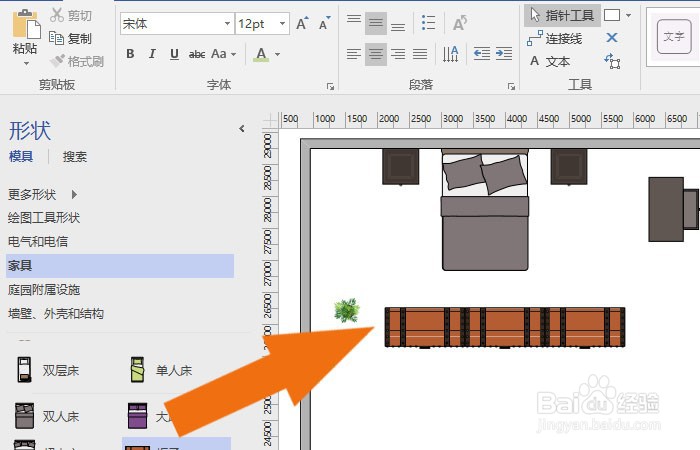Viewport: 700px width, 450px height.
Task: Click the connection point (X) tool
Action: tap(612, 38)
